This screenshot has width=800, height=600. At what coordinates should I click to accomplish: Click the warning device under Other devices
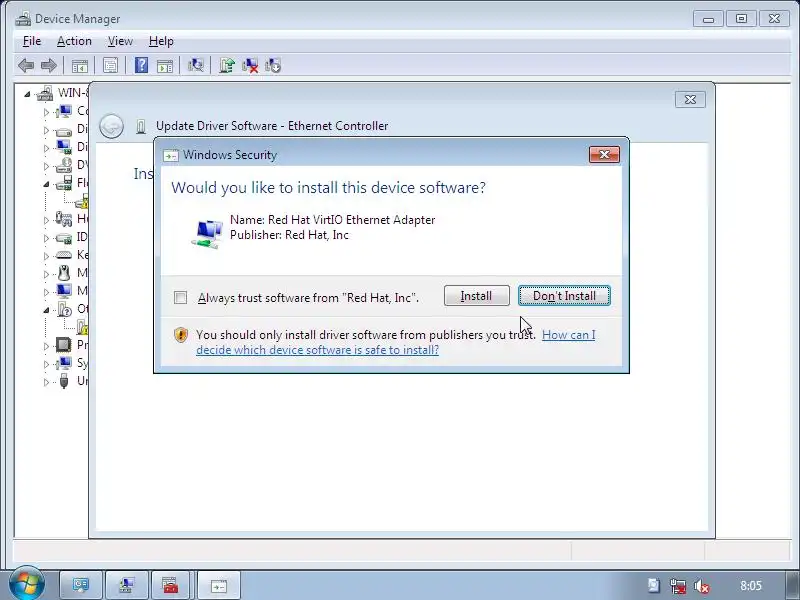pyautogui.click(x=82, y=327)
